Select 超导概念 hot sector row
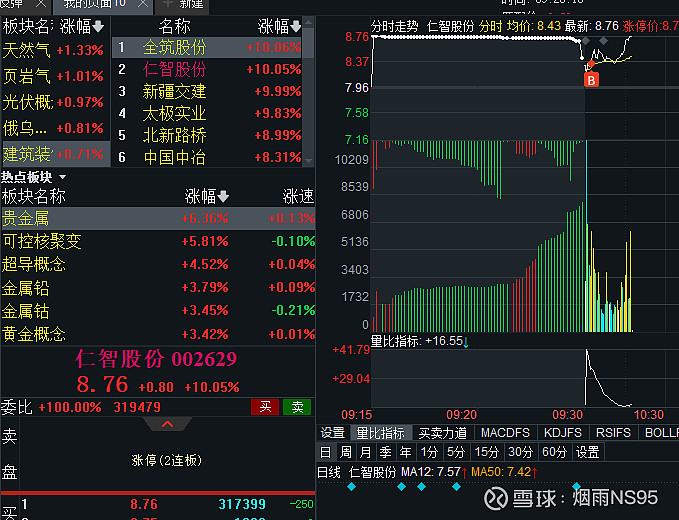Screen dimensions: 679x520 click(x=158, y=264)
